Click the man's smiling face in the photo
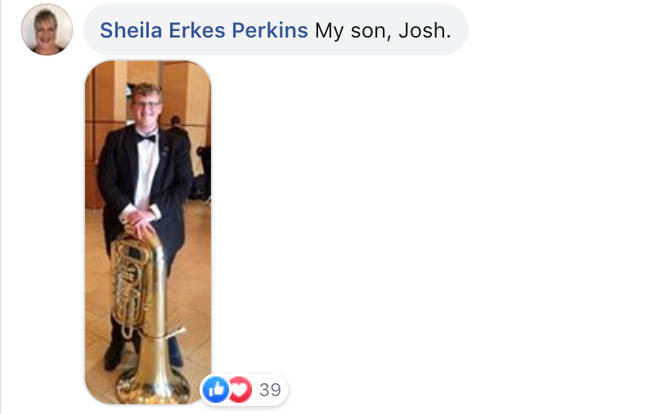The image size is (660, 414). tap(146, 105)
